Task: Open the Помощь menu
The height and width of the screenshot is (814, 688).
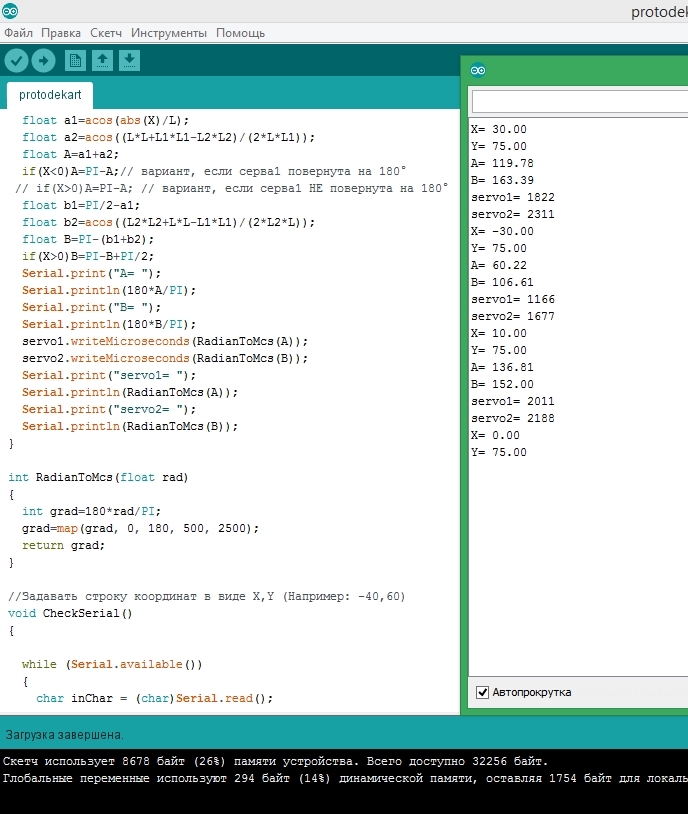Action: coord(241,33)
